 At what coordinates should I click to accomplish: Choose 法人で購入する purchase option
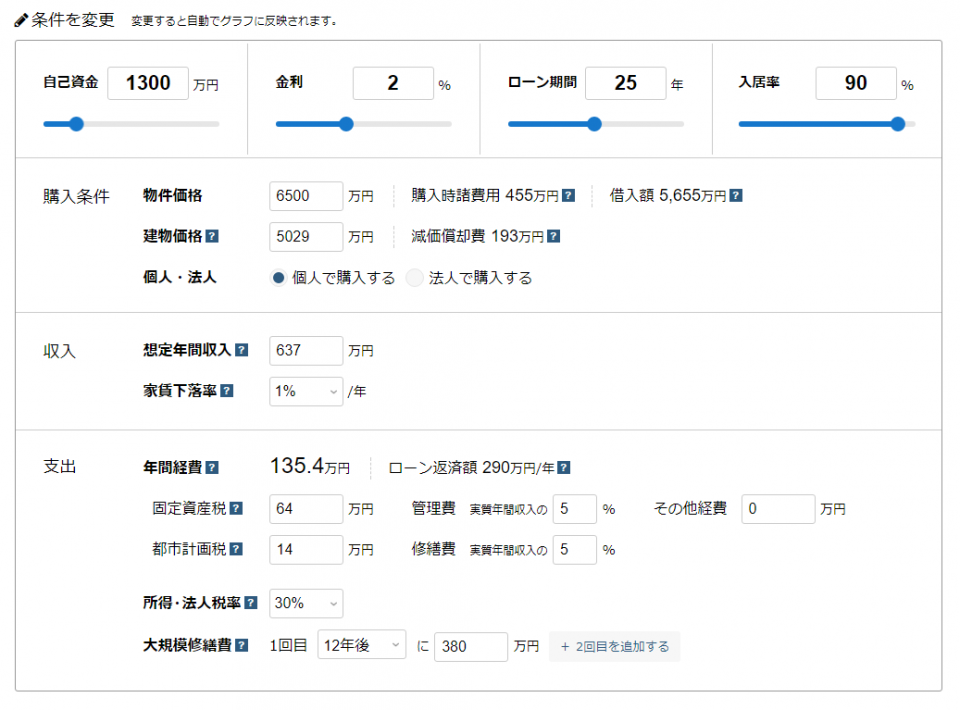point(414,278)
